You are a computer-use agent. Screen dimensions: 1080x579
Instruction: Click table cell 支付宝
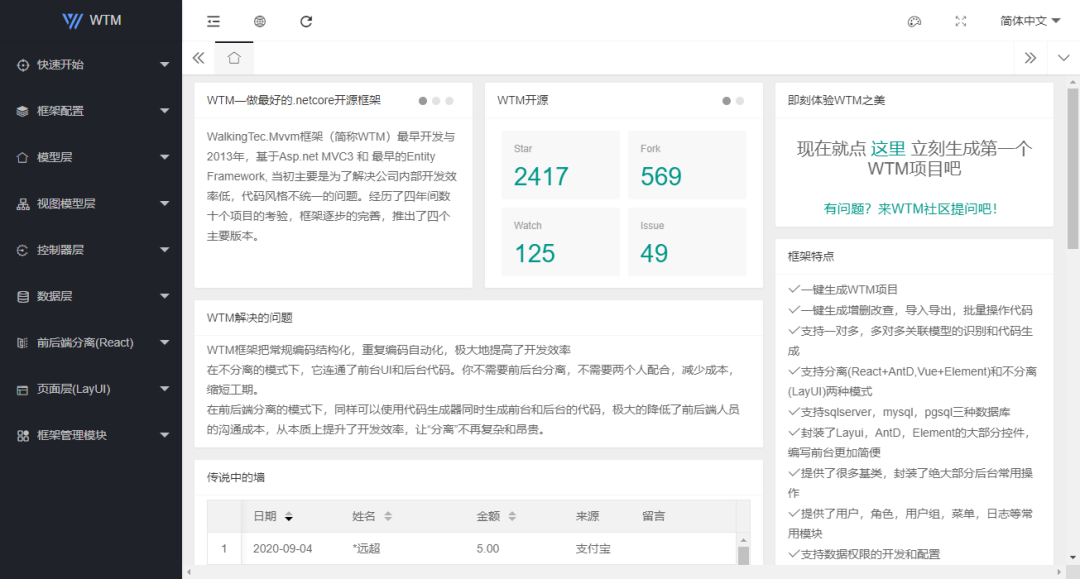pyautogui.click(x=593, y=549)
